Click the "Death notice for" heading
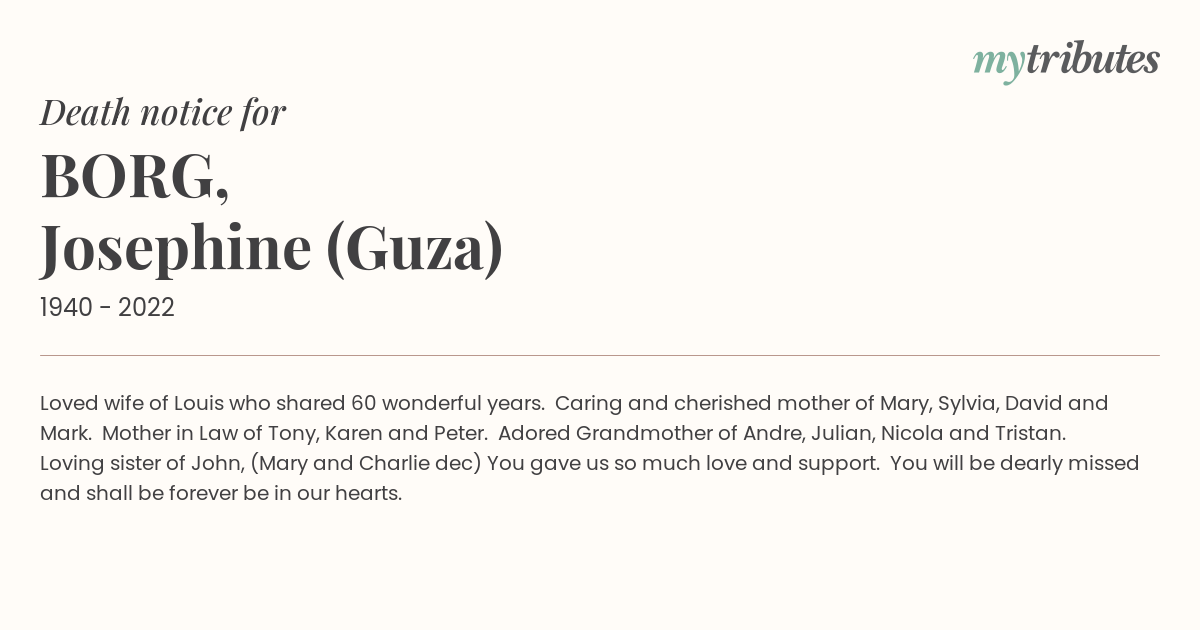The width and height of the screenshot is (1200, 630). [163, 113]
